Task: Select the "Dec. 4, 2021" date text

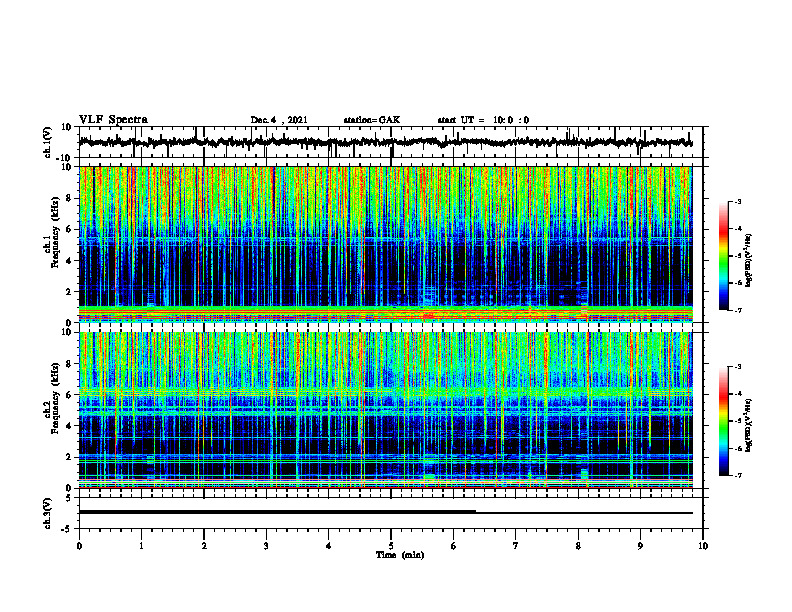Action: point(279,120)
